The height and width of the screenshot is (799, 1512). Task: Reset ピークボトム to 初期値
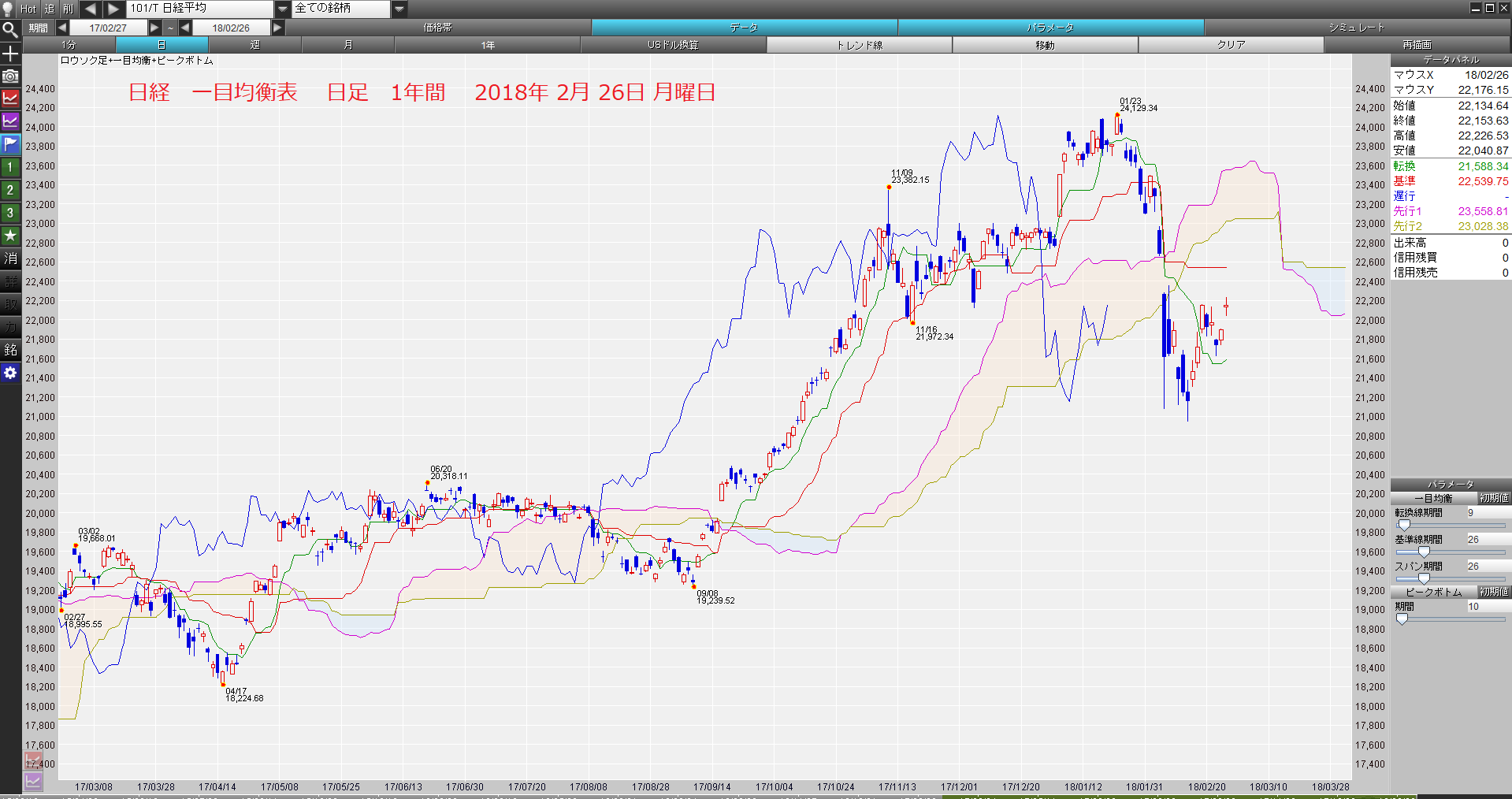(x=1494, y=592)
